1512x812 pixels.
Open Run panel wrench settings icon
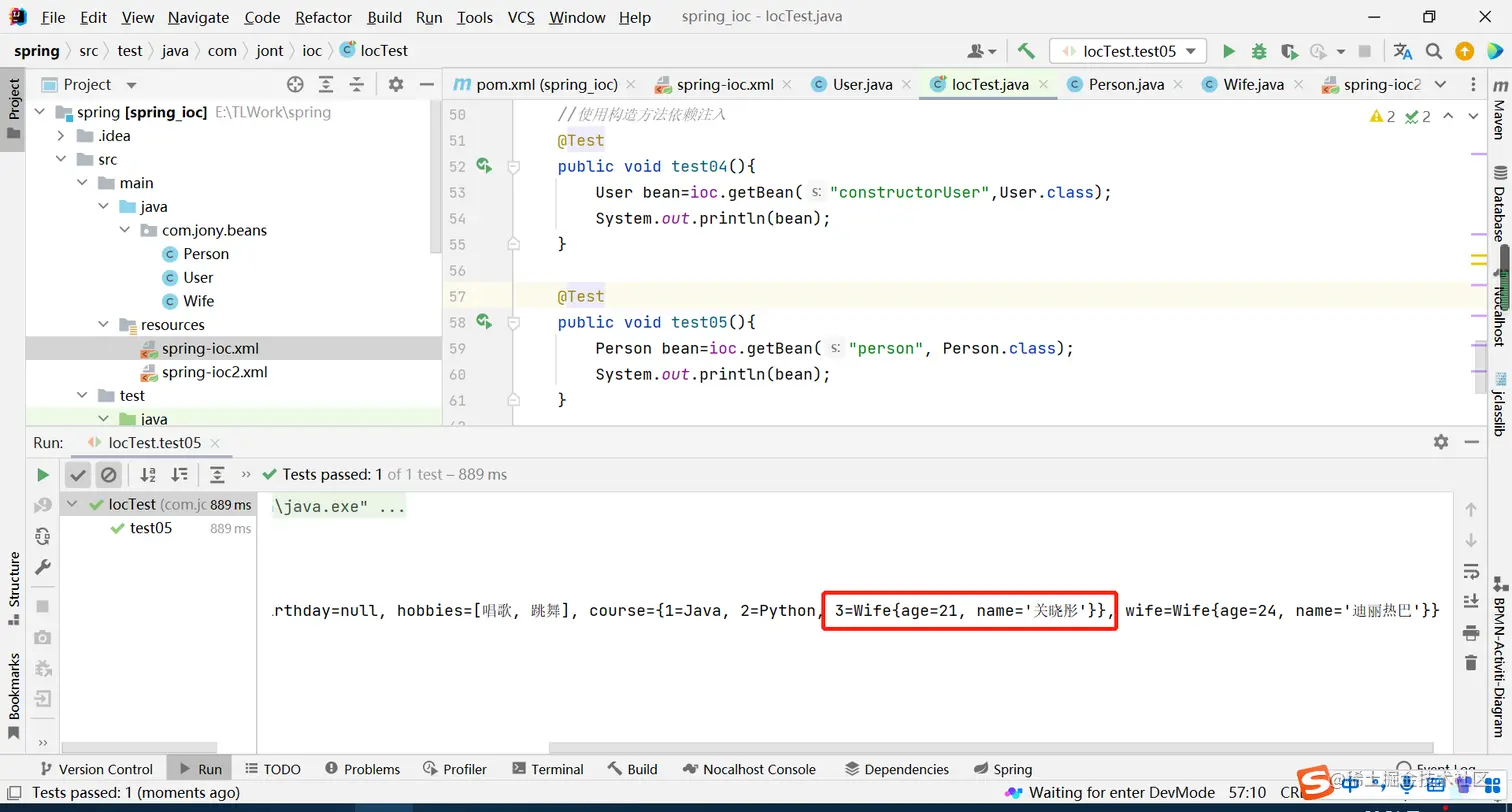click(x=42, y=567)
